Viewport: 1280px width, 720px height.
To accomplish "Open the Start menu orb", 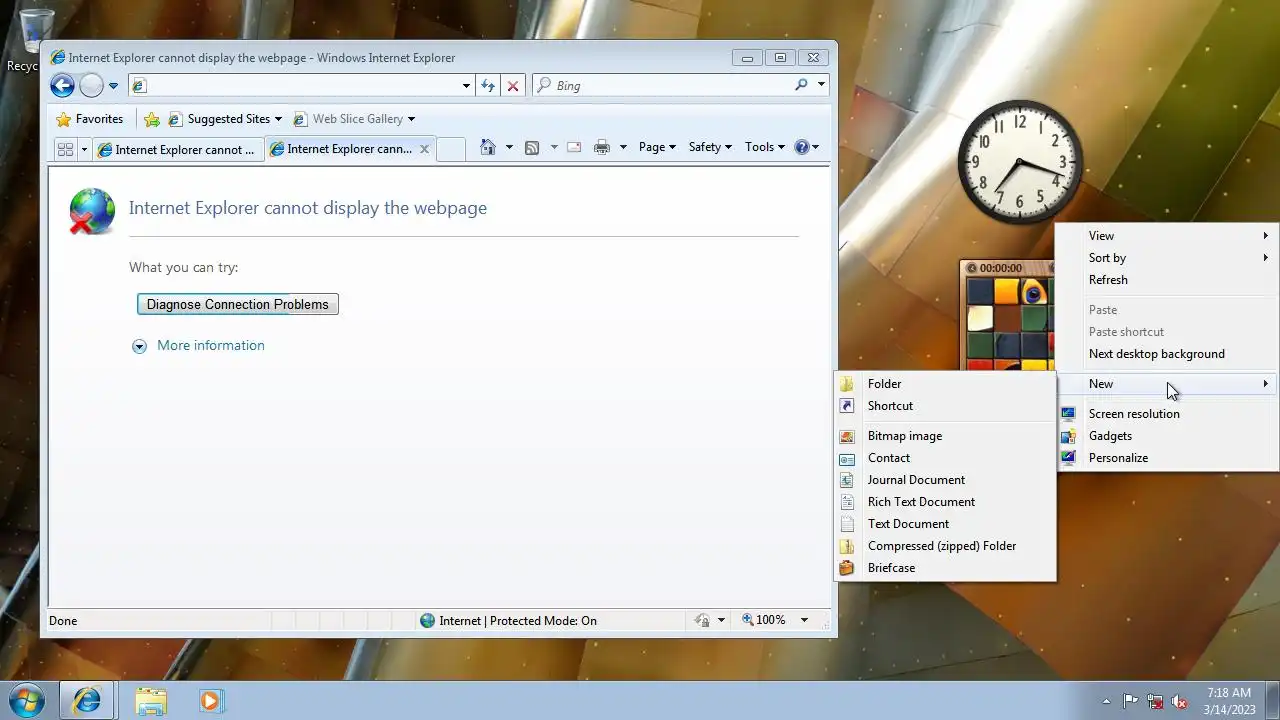I will click(27, 700).
